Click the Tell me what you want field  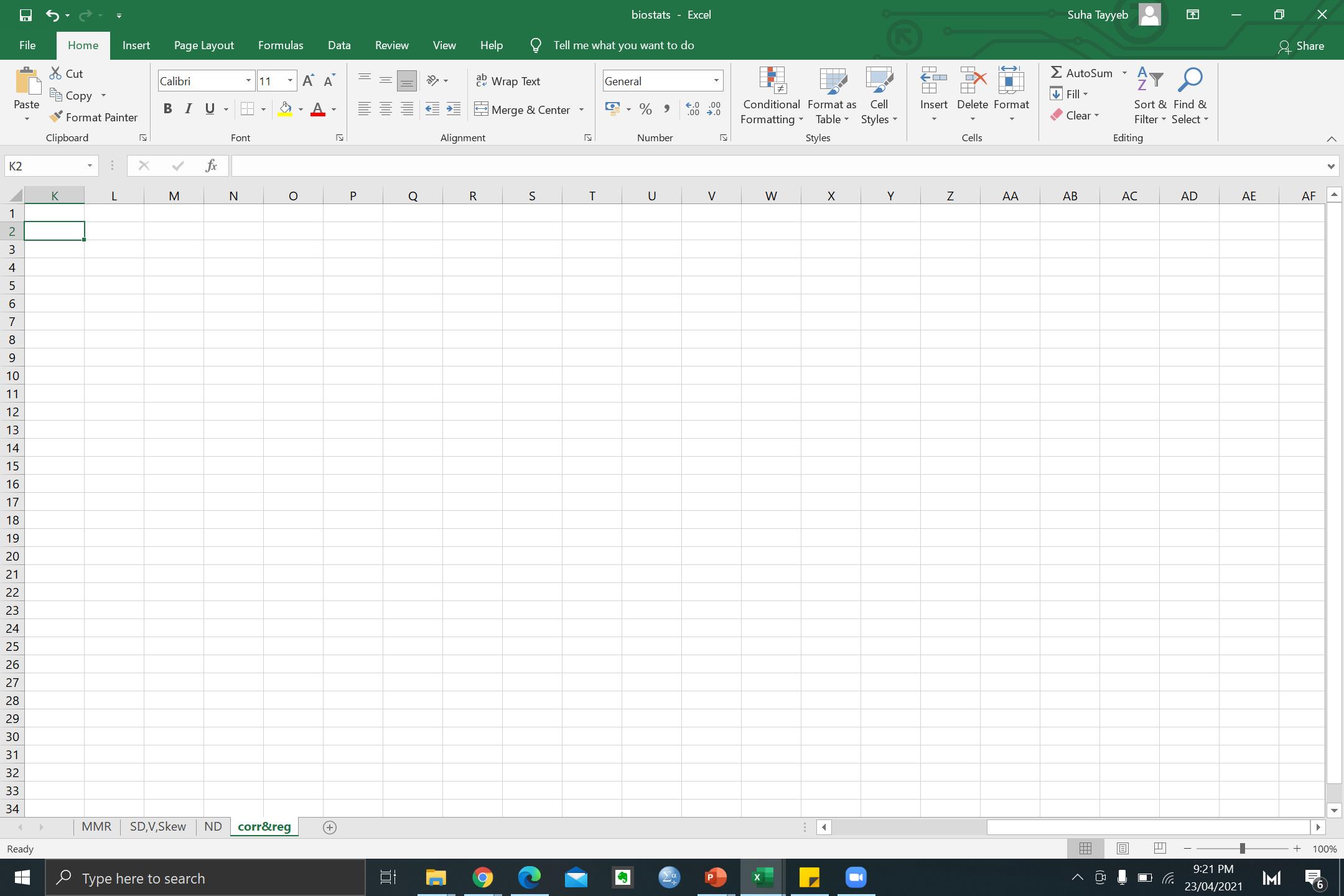pos(623,45)
